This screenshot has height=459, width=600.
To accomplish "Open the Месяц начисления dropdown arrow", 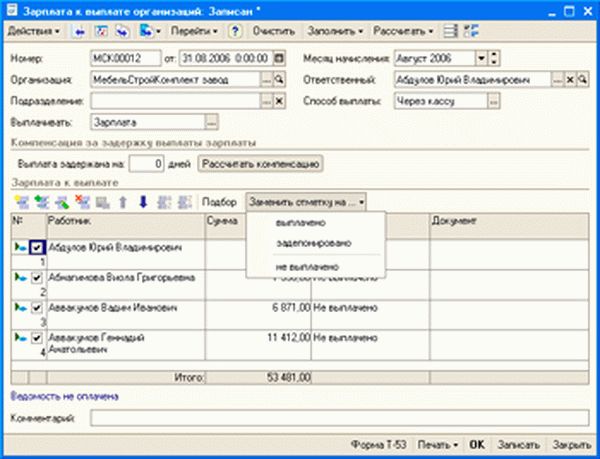I will [x=481, y=57].
